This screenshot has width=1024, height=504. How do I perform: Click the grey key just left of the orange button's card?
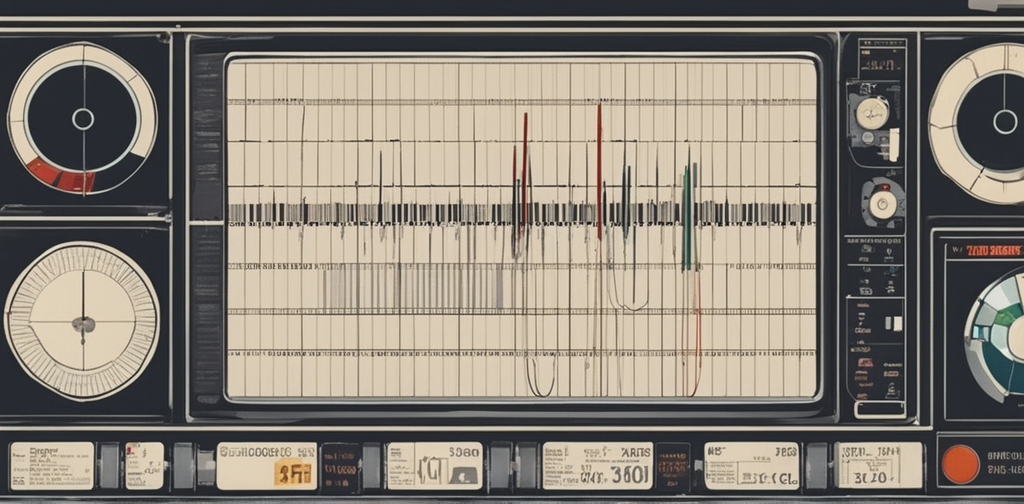tap(816, 466)
